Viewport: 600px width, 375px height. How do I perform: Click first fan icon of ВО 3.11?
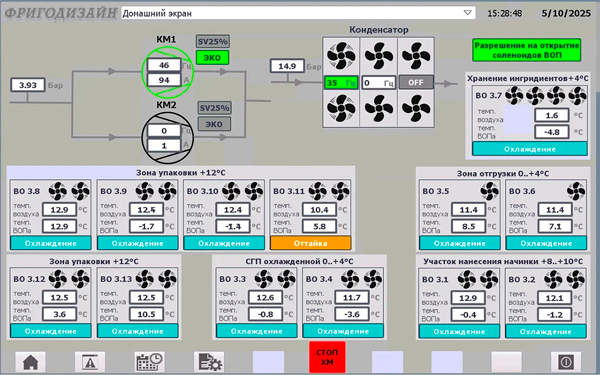(x=318, y=191)
